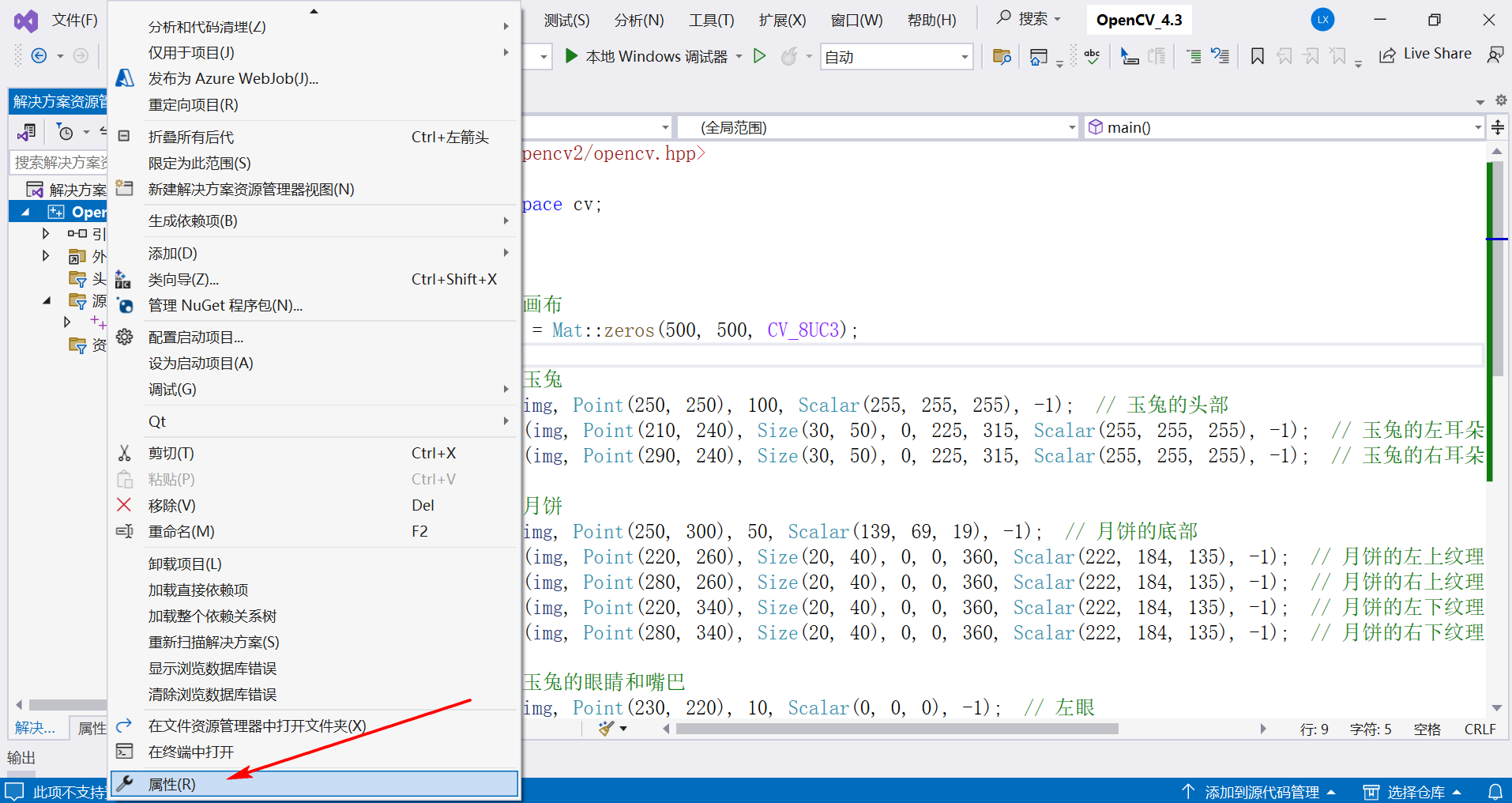Click start without debugging outline arrow
The image size is (1512, 803).
tap(759, 56)
